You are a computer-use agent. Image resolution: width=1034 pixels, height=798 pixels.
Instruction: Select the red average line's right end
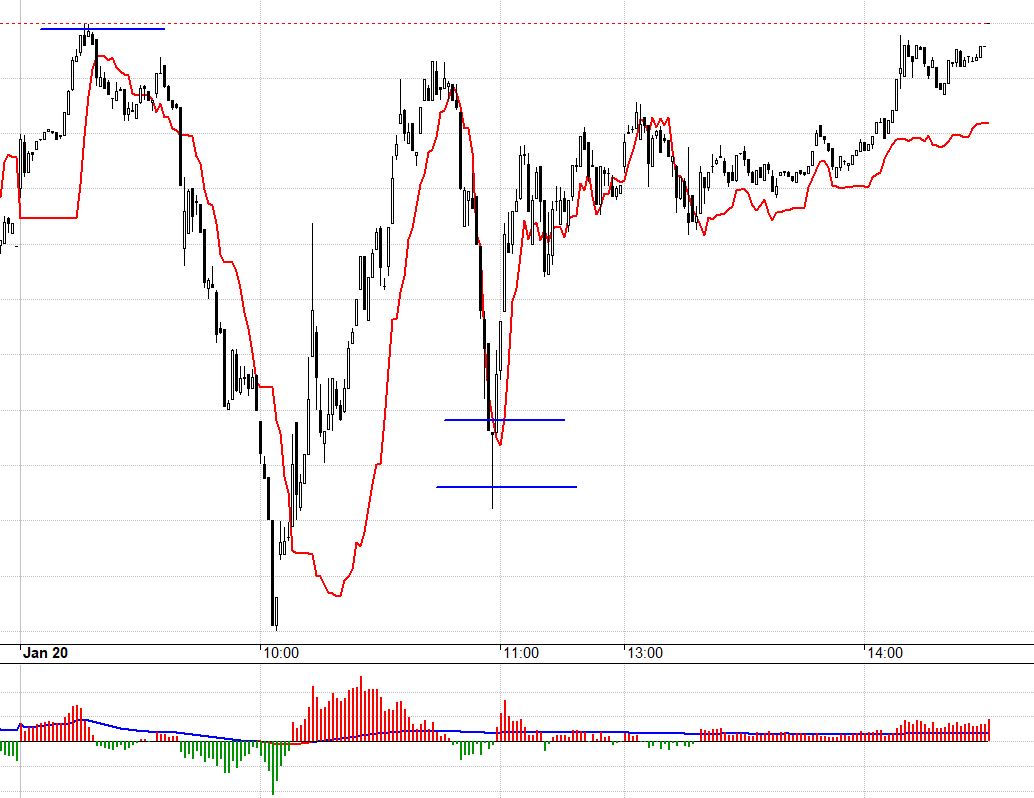coord(985,123)
